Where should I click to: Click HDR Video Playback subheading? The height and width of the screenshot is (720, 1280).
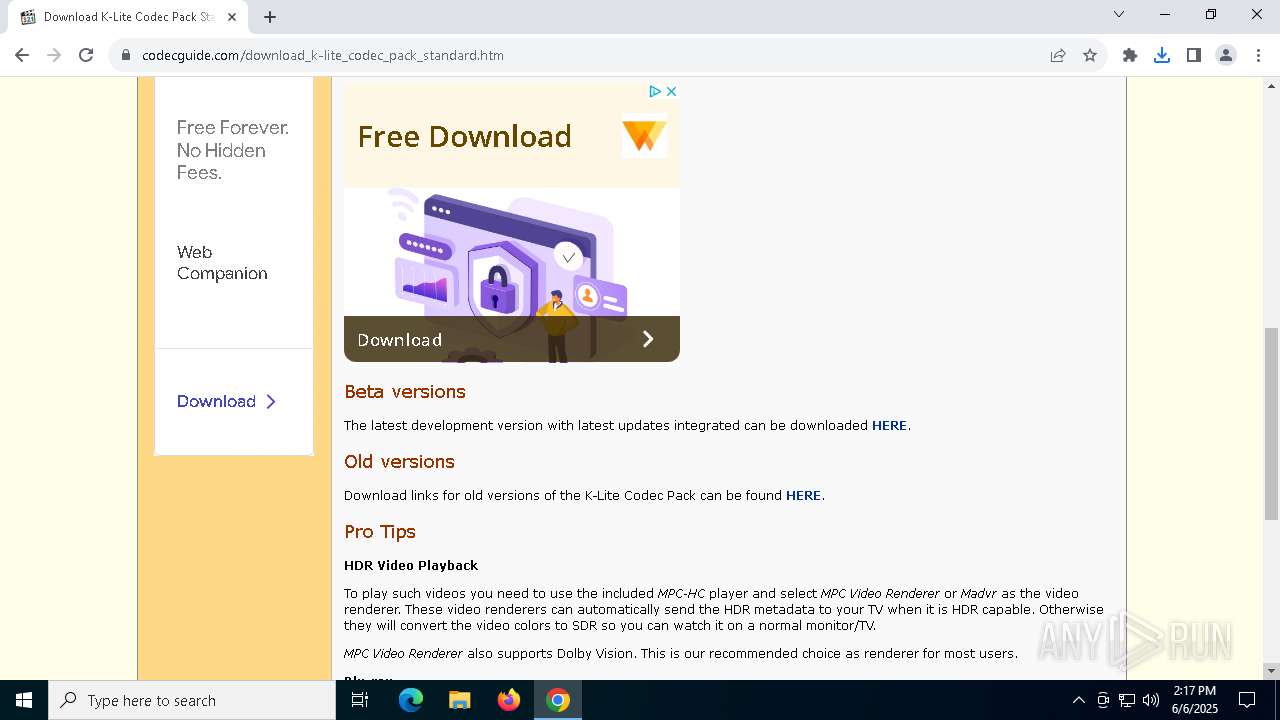411,565
